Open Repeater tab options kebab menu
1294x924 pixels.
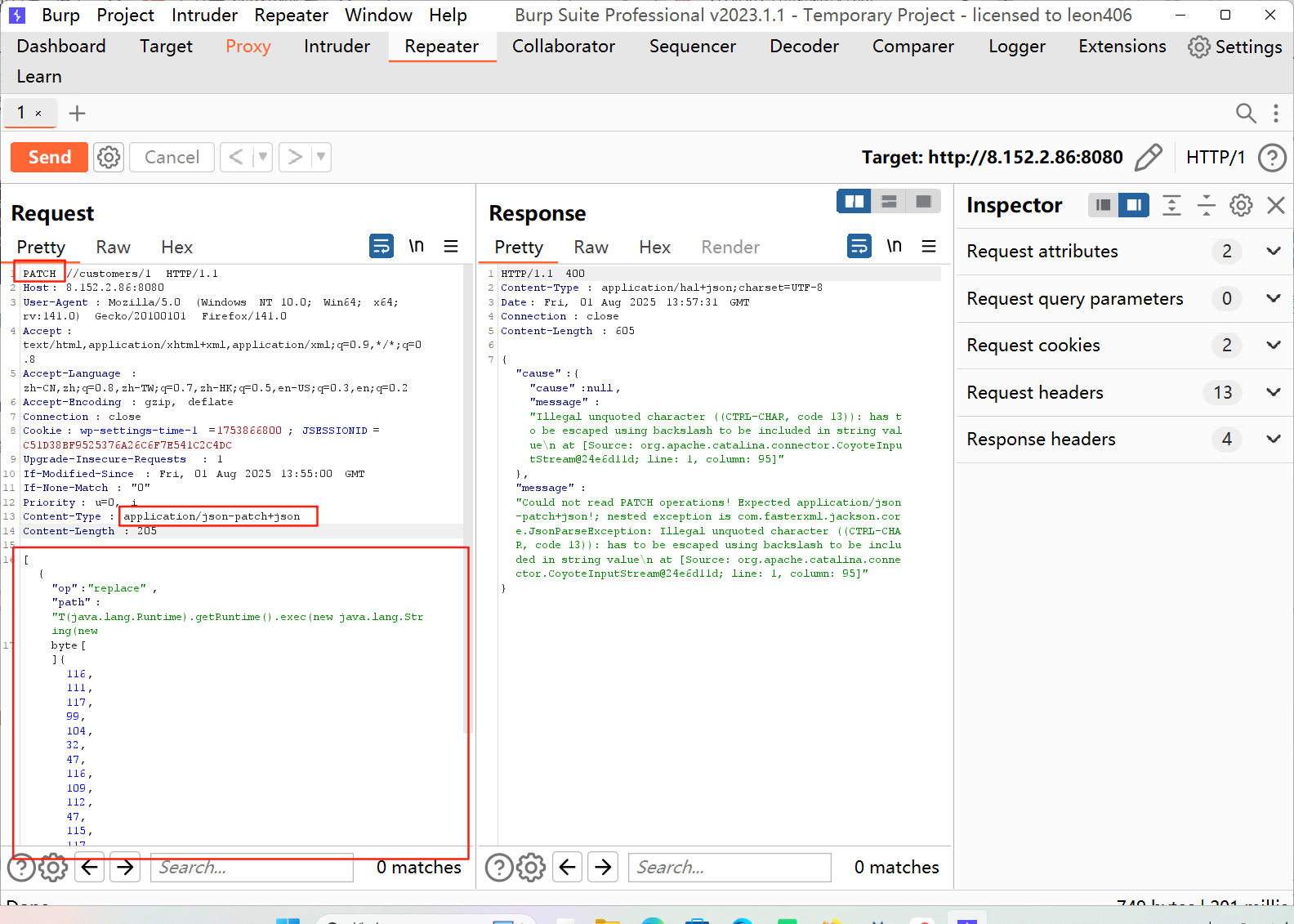pyautogui.click(x=1275, y=113)
